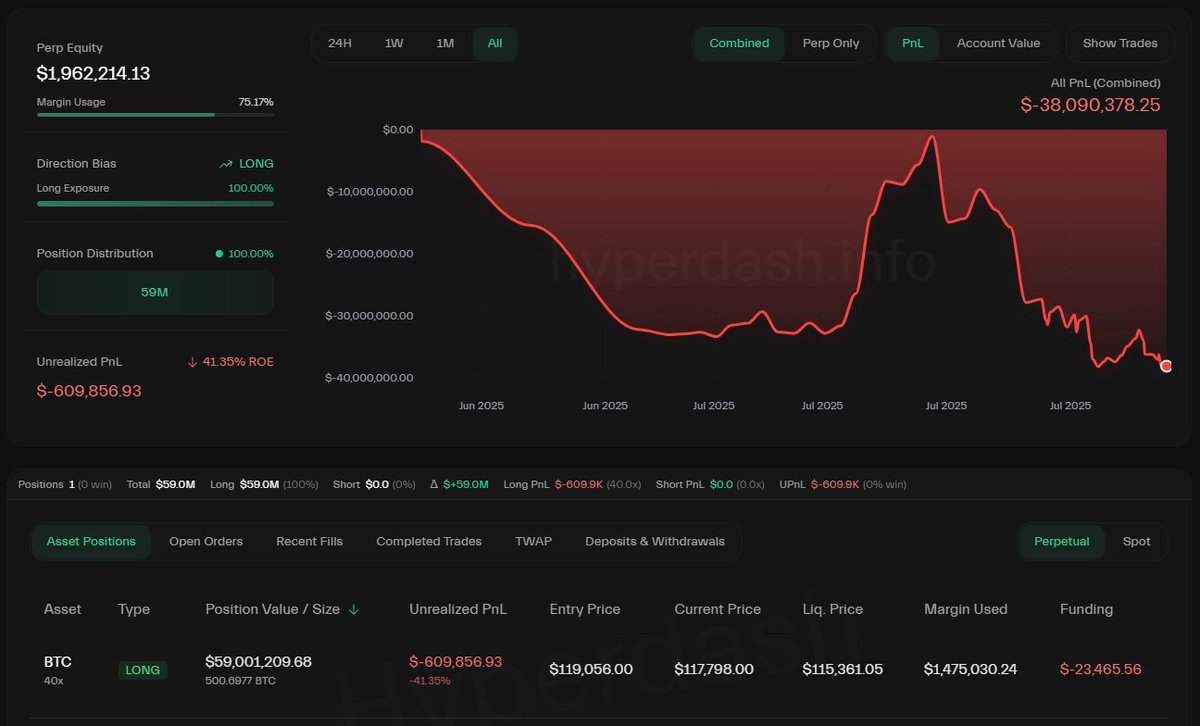Click the Margin Used column header
1200x726 pixels.
(x=966, y=609)
